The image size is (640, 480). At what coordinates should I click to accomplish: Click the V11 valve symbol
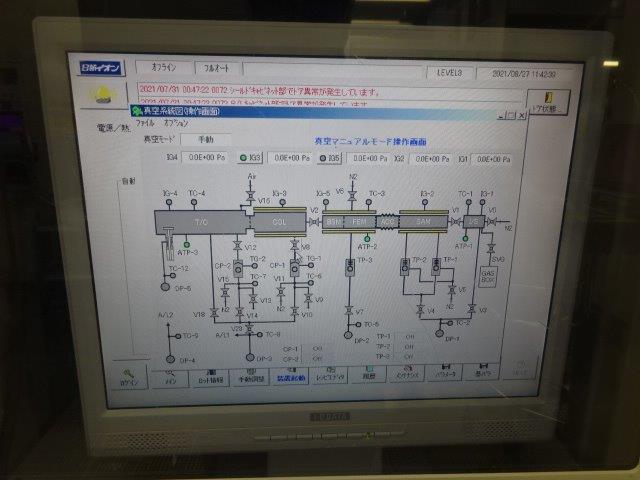click(x=281, y=292)
